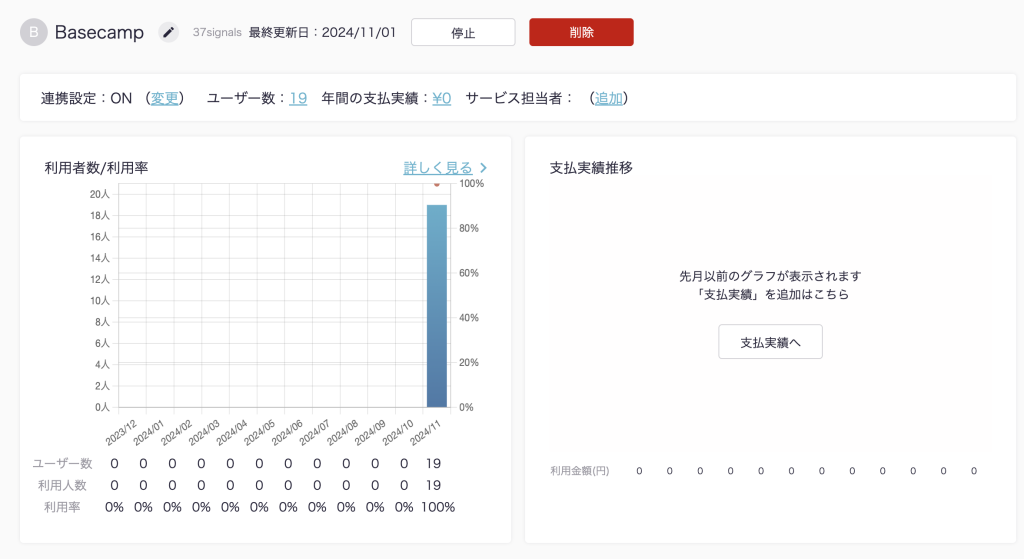Open 詳しく見る usage details link
The image size is (1024, 559).
[438, 168]
